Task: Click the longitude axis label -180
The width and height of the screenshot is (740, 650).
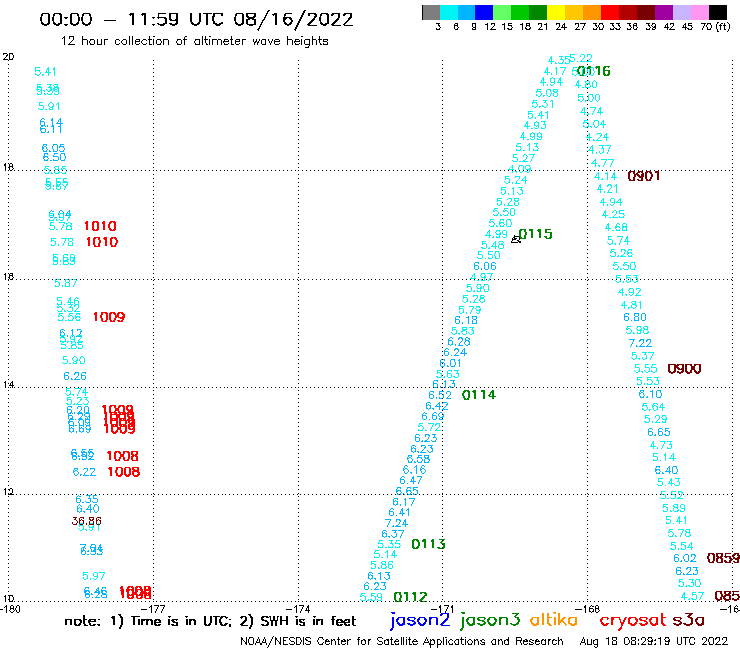Action: (10, 609)
